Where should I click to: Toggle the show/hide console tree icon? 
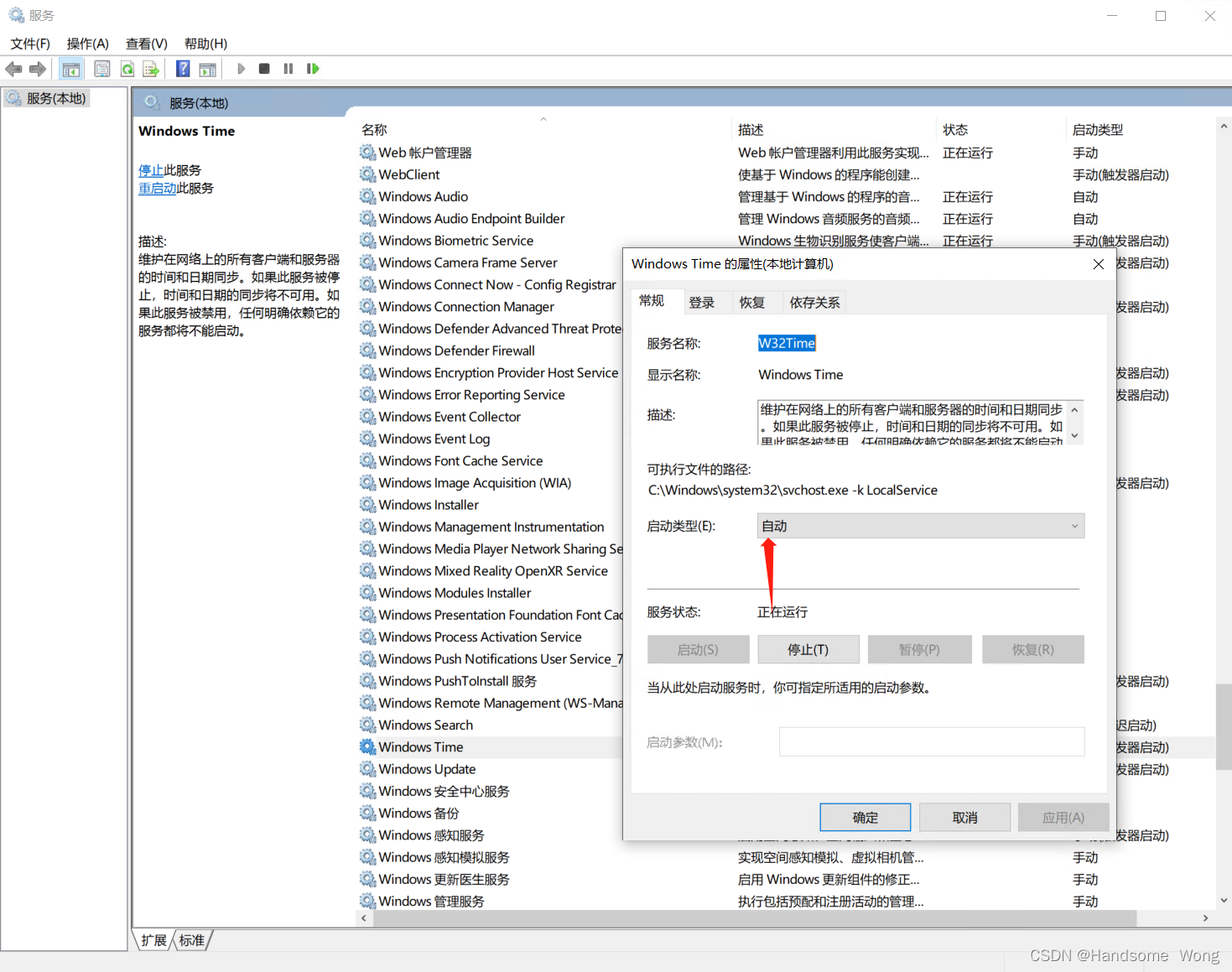[71, 69]
